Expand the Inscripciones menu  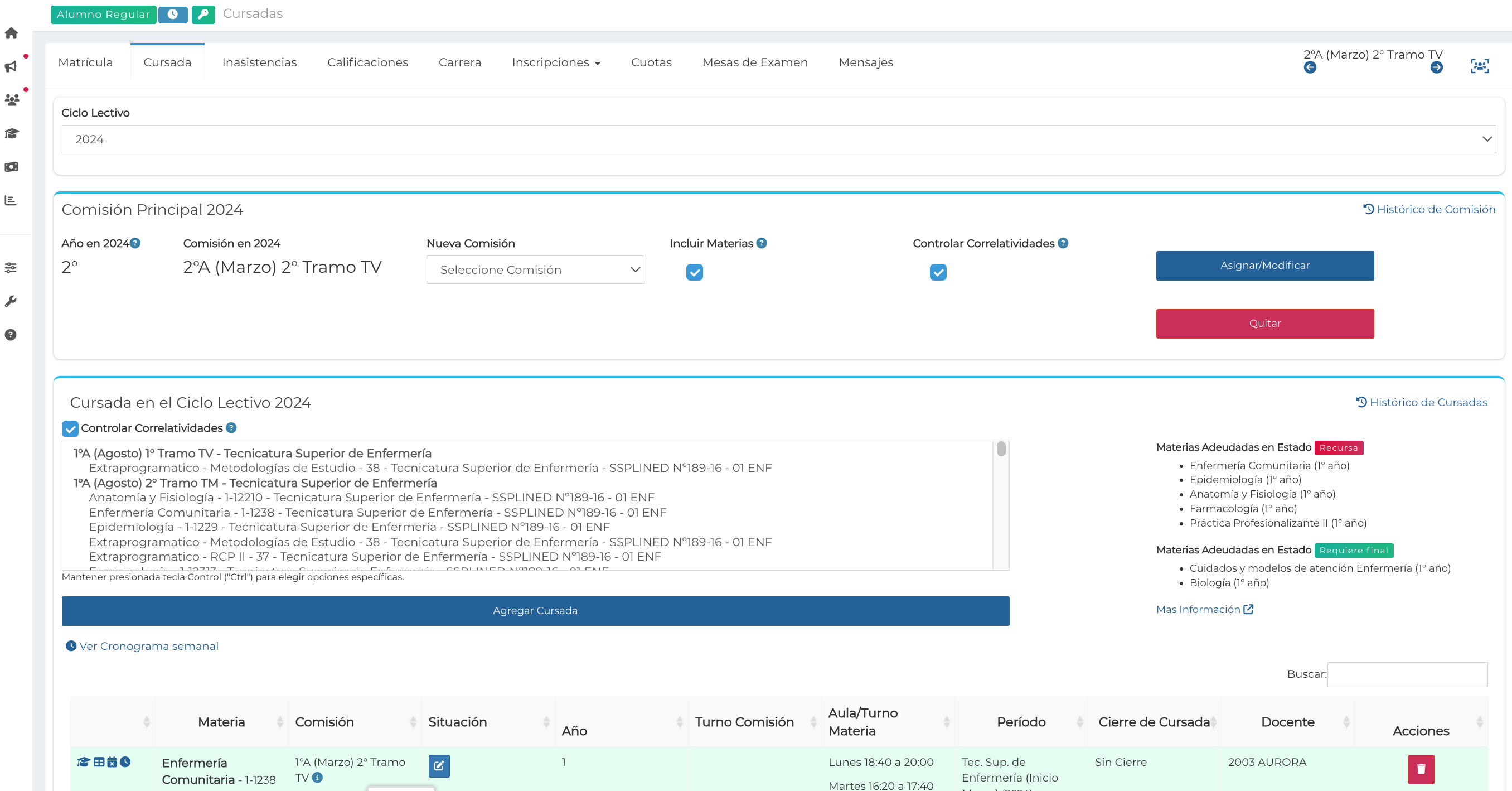click(x=555, y=62)
